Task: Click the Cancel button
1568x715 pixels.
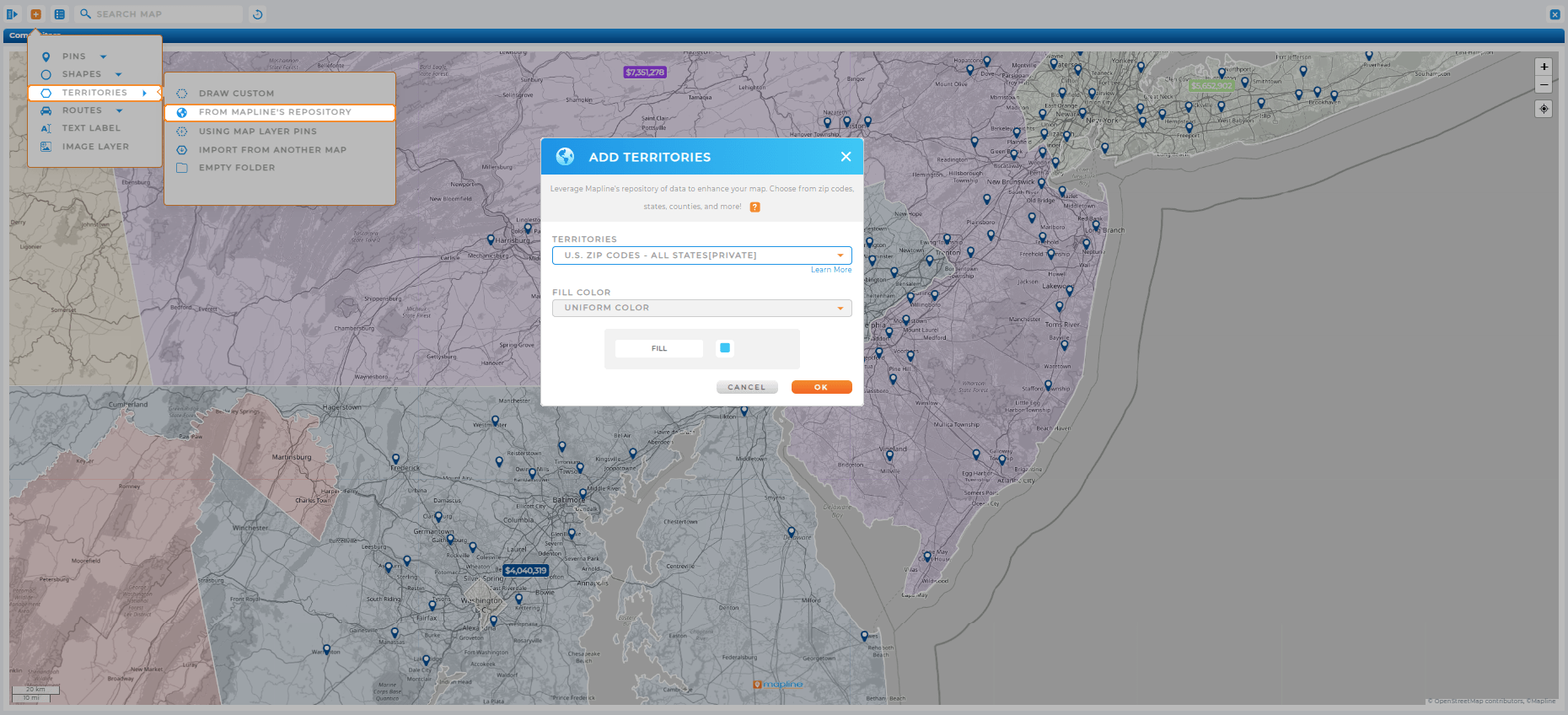Action: [747, 387]
